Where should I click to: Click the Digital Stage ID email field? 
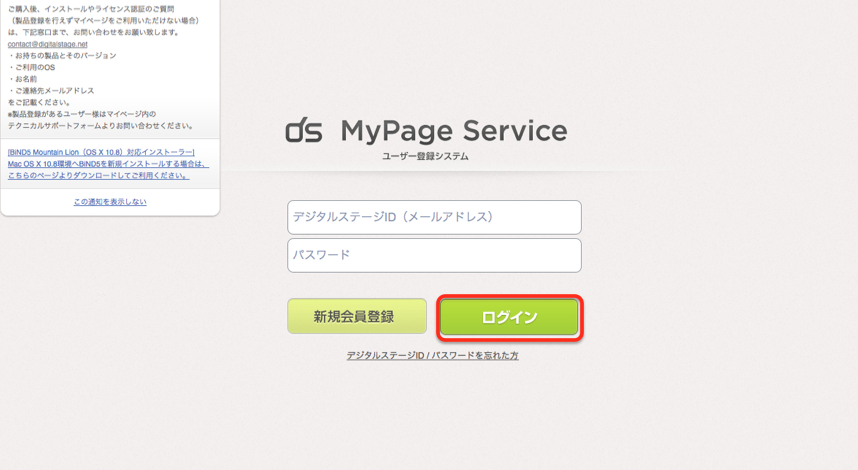[x=434, y=217]
